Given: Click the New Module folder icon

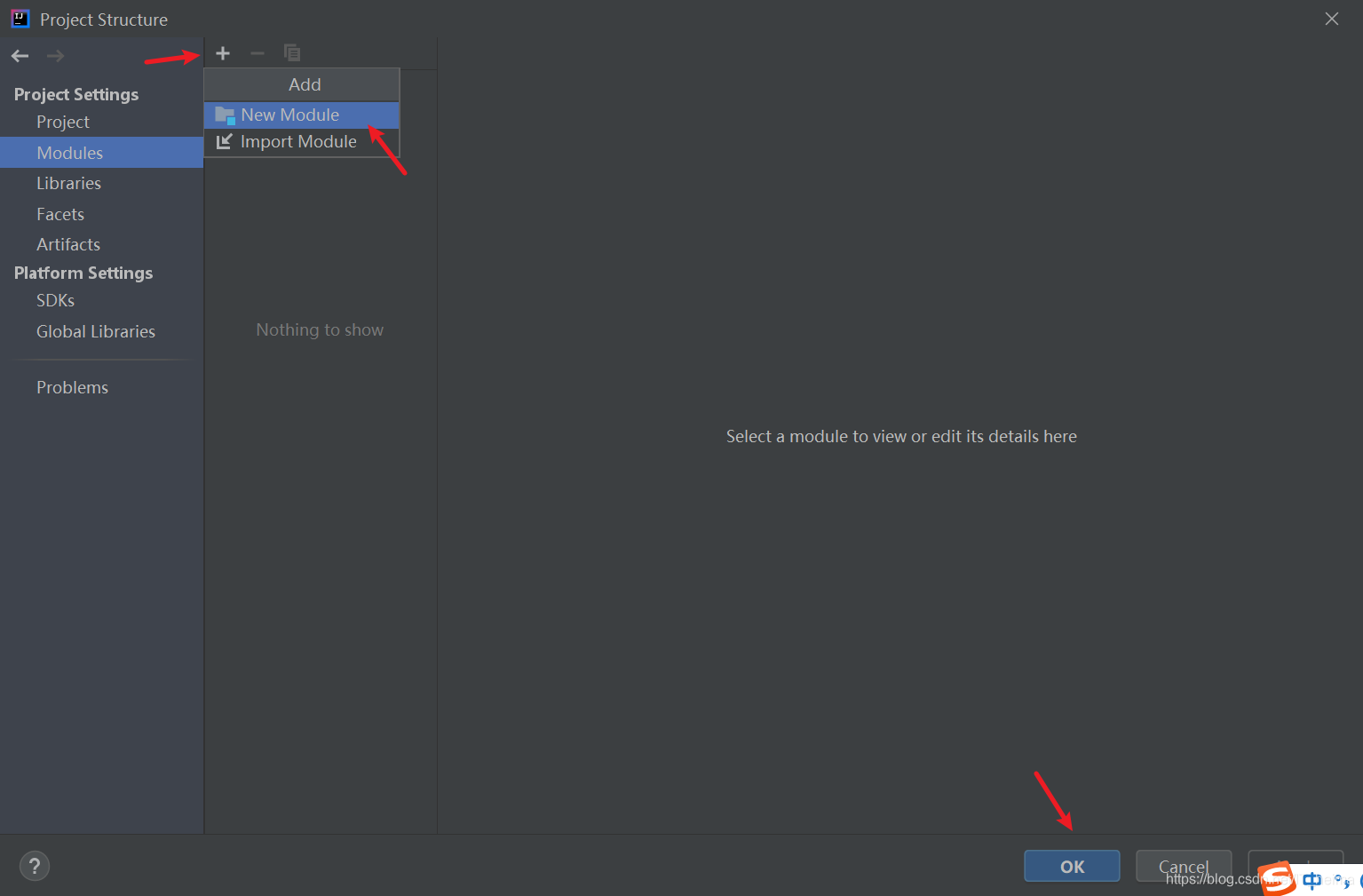Looking at the screenshot, I should coord(226,115).
